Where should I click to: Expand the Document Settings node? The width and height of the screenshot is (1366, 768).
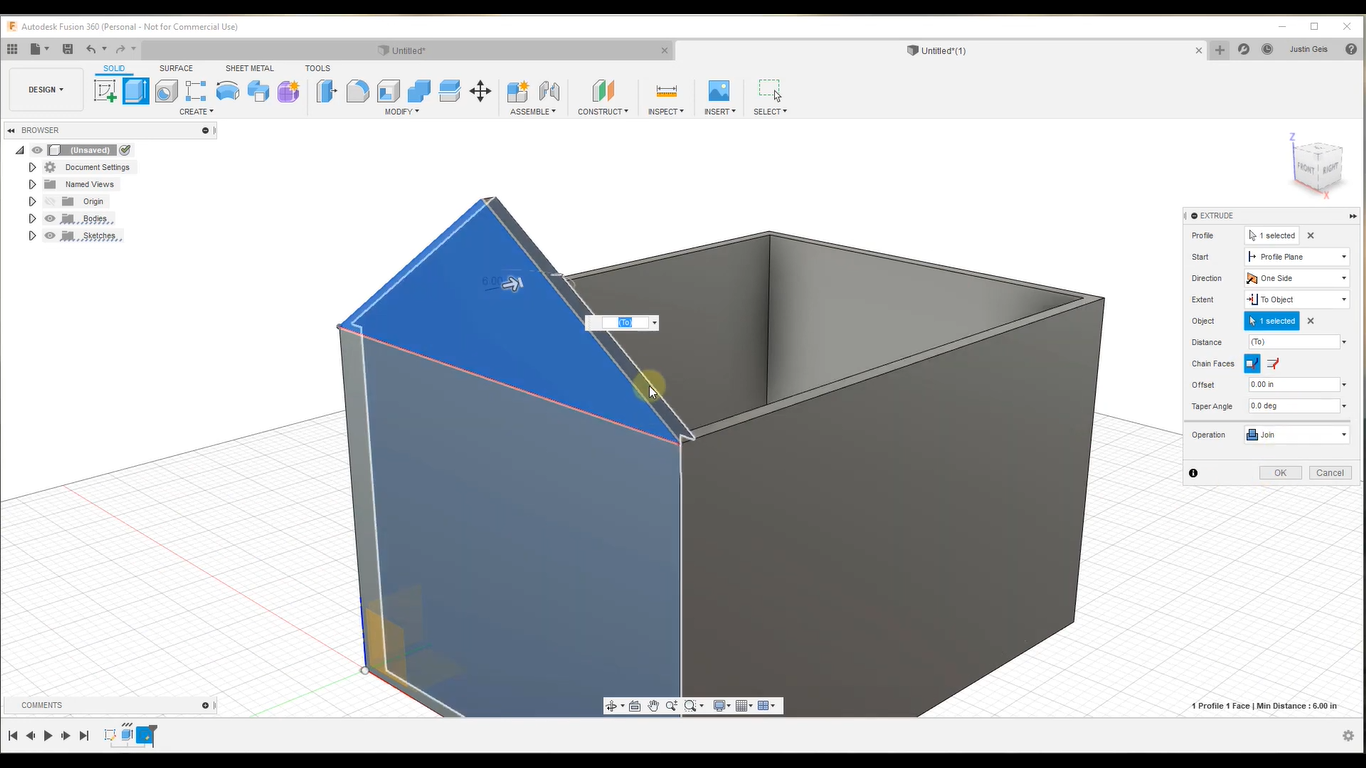(32, 167)
